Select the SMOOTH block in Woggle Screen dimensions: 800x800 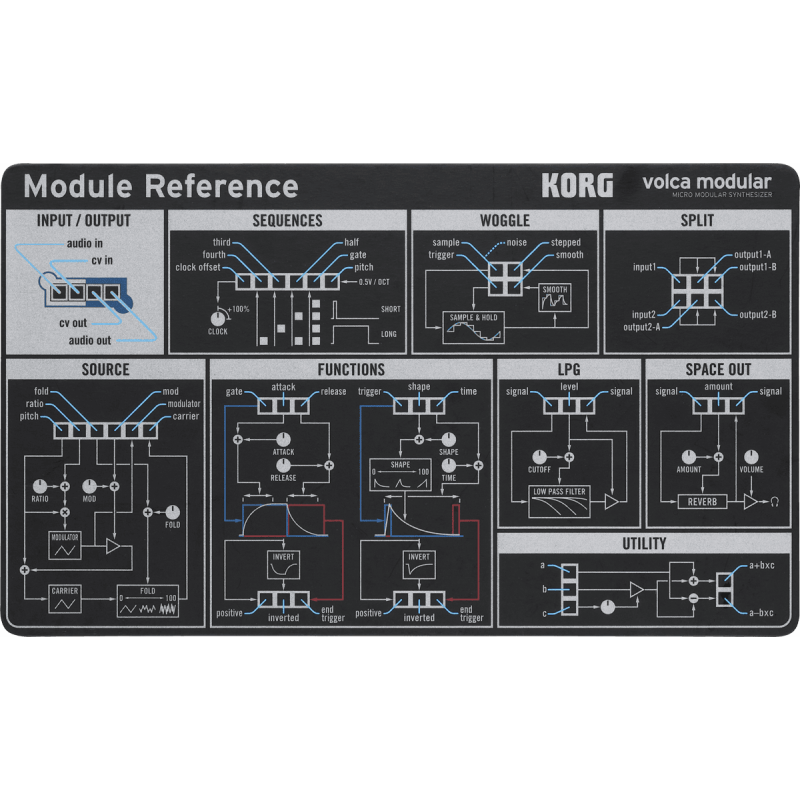click(x=555, y=298)
